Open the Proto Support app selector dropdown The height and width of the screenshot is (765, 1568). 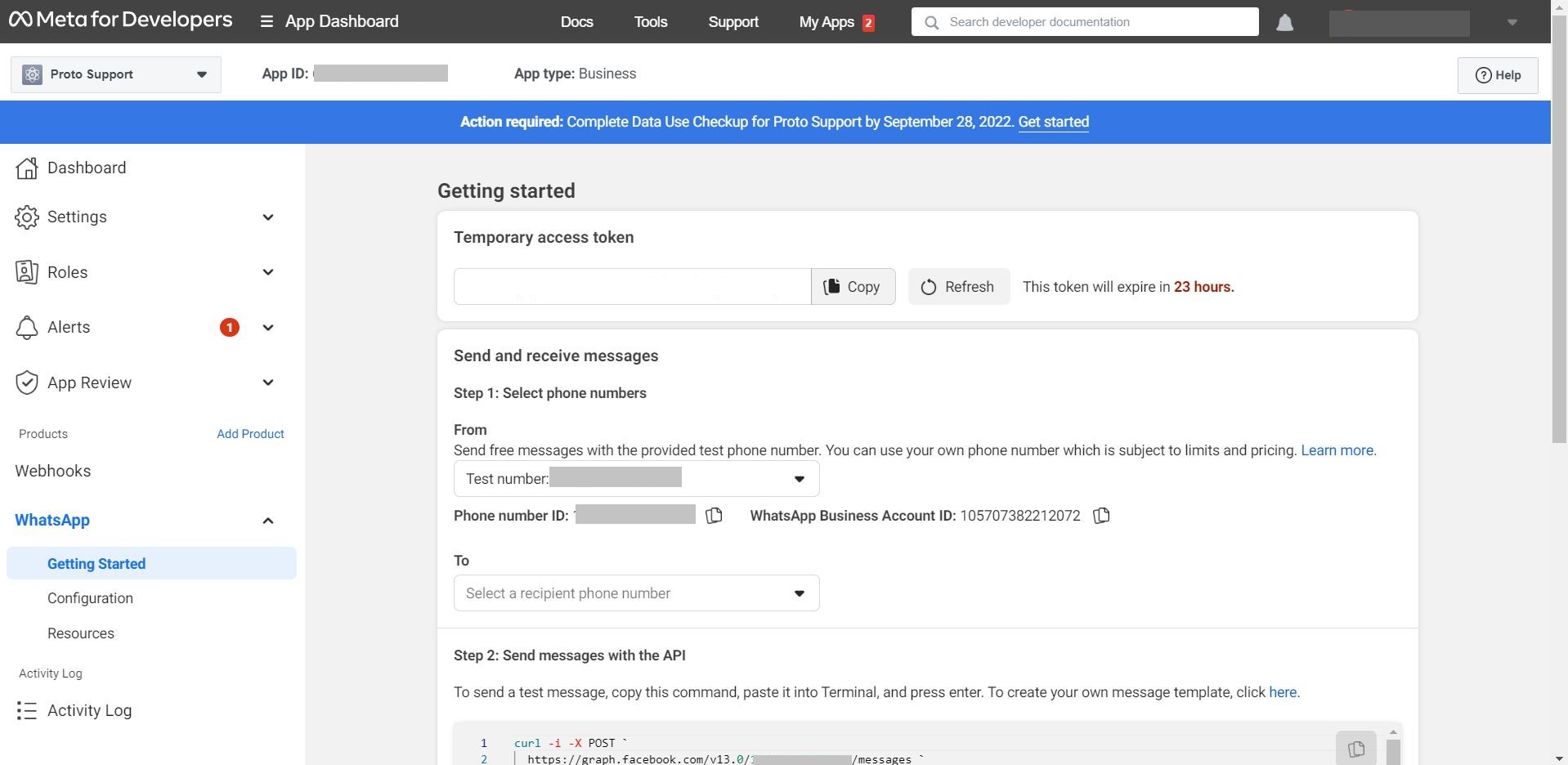pos(116,74)
